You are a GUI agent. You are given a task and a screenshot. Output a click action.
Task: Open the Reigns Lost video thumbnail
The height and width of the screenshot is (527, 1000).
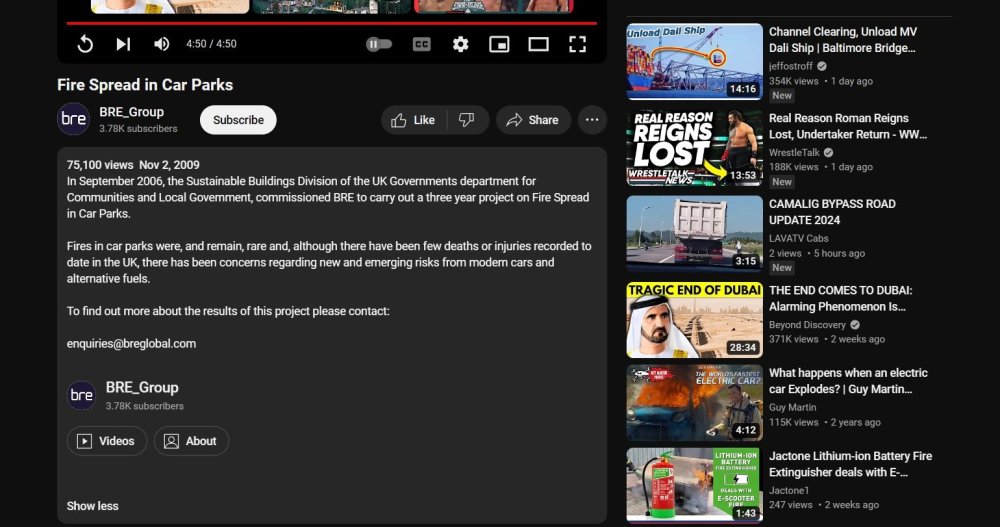pyautogui.click(x=695, y=148)
